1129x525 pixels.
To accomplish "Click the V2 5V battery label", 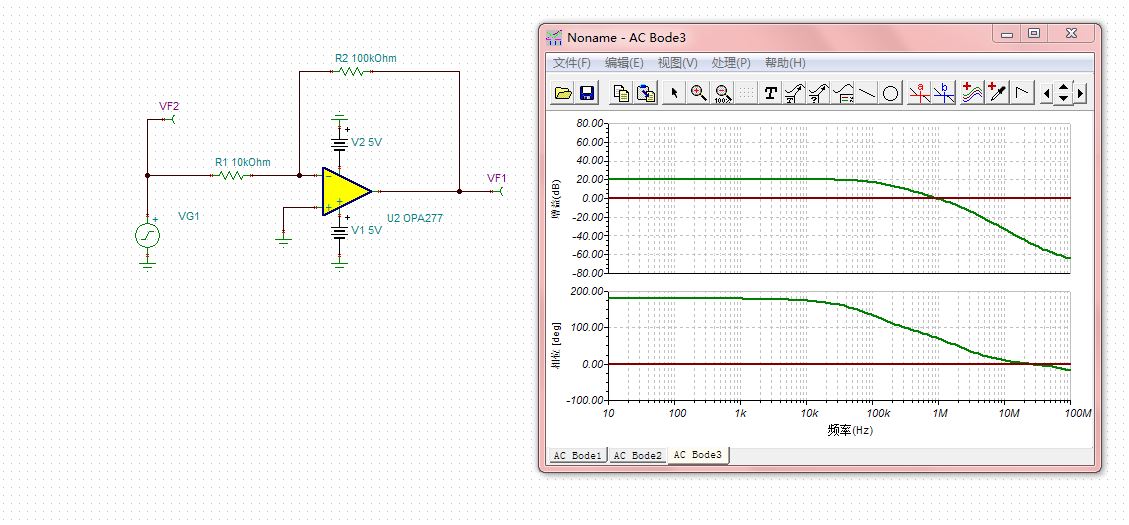I will [366, 143].
